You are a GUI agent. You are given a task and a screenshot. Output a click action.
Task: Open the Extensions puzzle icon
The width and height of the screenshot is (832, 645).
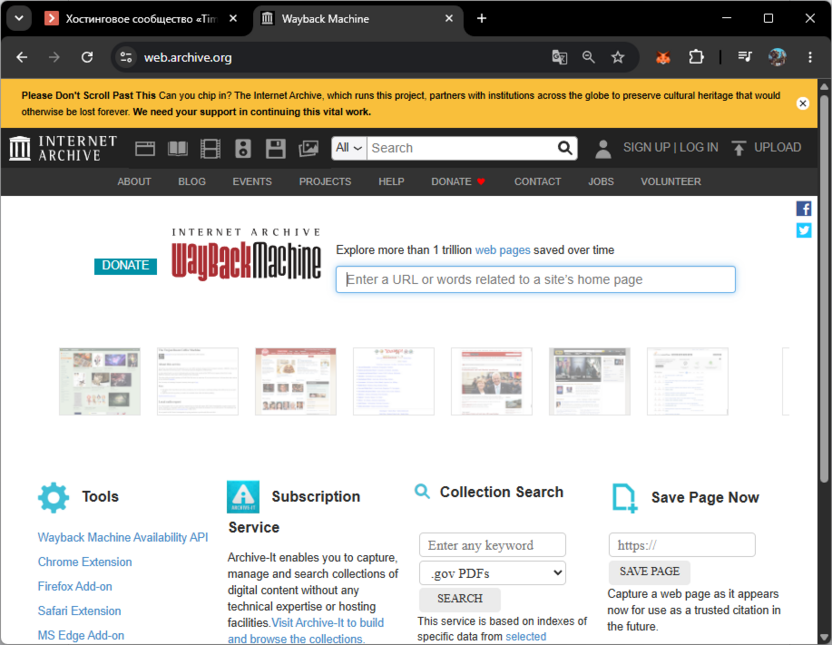(x=696, y=57)
